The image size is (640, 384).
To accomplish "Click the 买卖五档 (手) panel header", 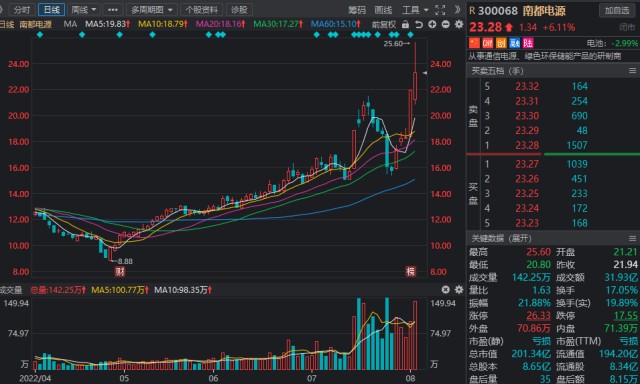I will point(497,71).
